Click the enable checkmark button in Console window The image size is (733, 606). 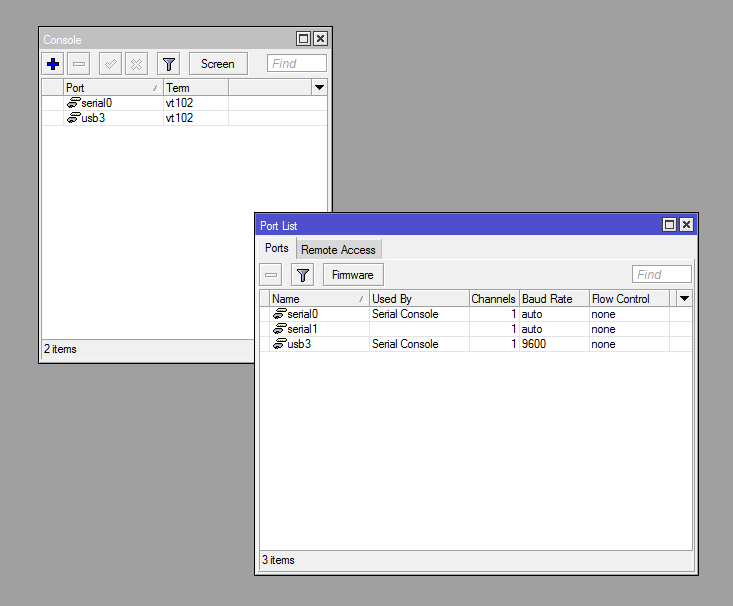pos(110,64)
